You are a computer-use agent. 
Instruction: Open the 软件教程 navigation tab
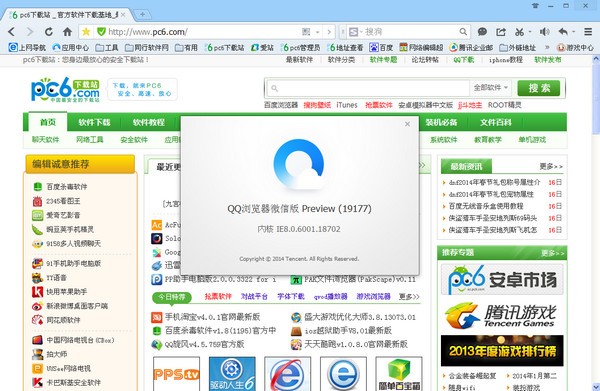point(148,122)
